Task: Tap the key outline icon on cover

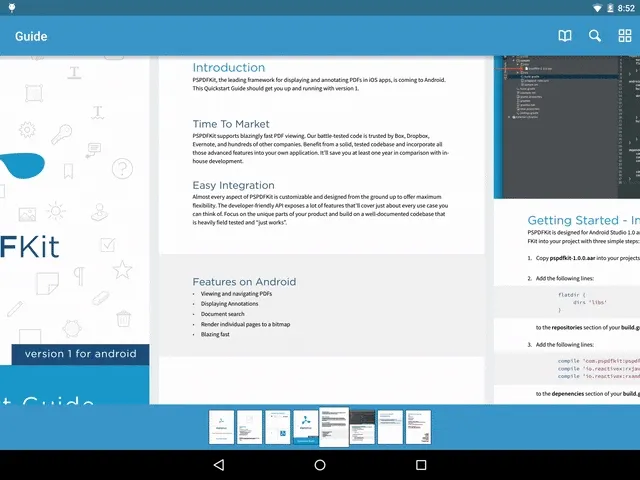Action: [x=61, y=134]
